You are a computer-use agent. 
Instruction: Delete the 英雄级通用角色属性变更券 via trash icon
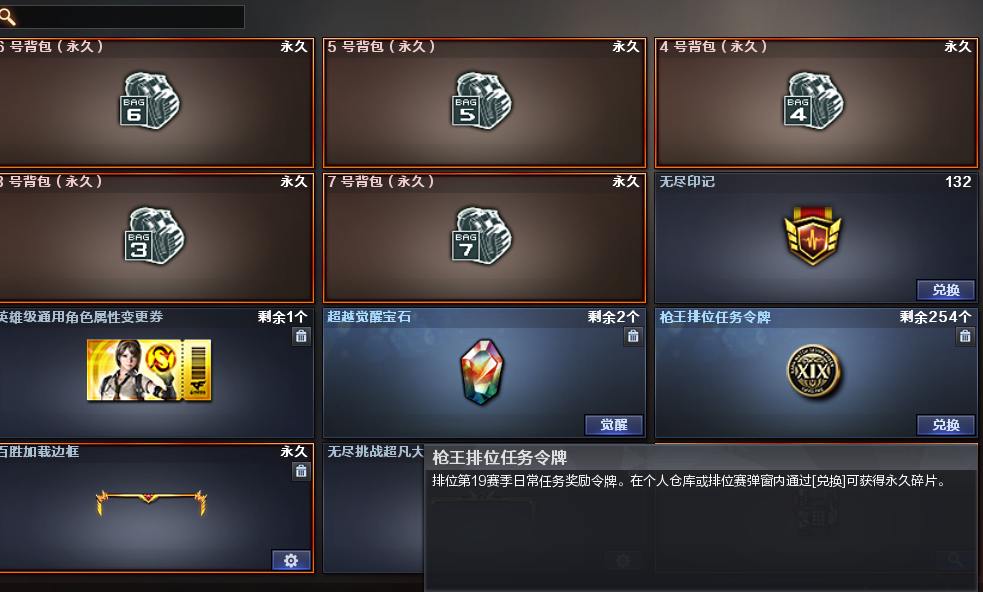pos(301,337)
